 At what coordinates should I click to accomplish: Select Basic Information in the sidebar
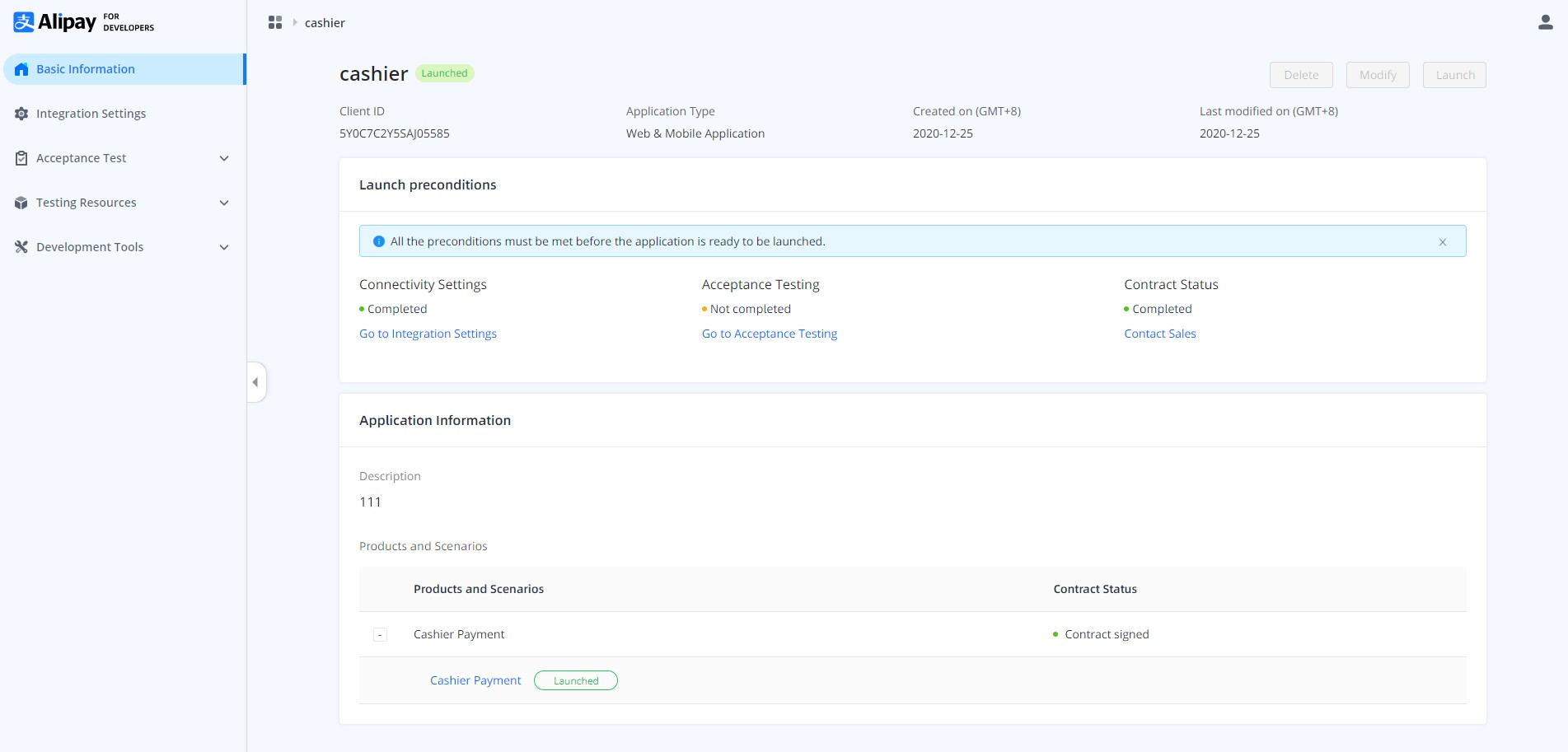pyautogui.click(x=86, y=69)
